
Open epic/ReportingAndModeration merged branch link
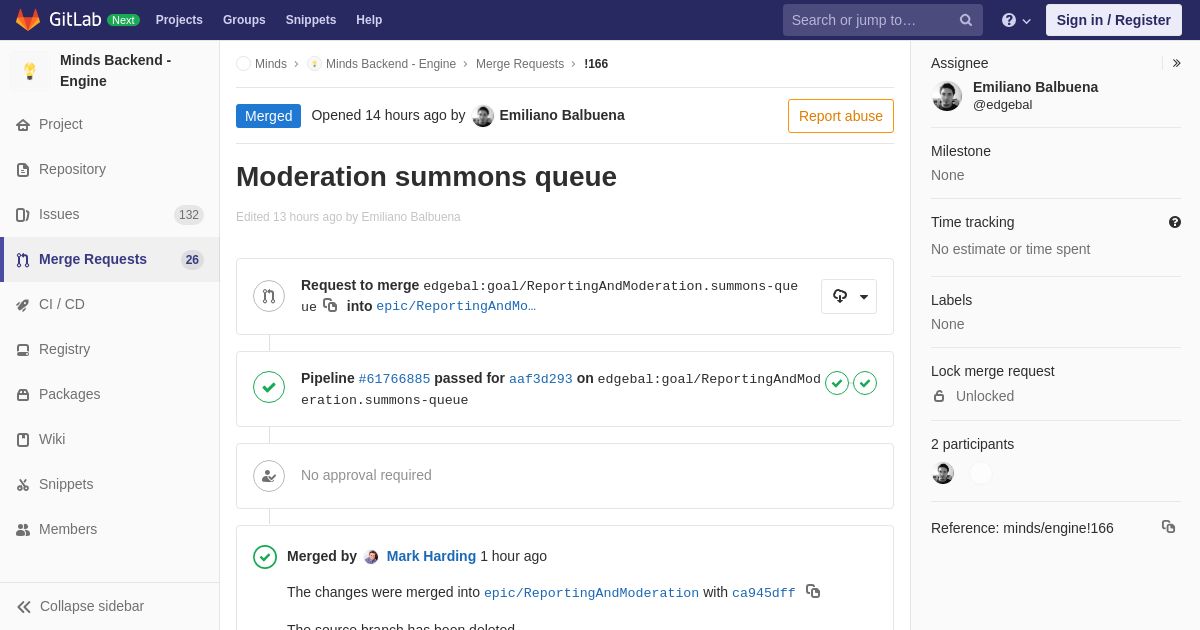coord(591,593)
